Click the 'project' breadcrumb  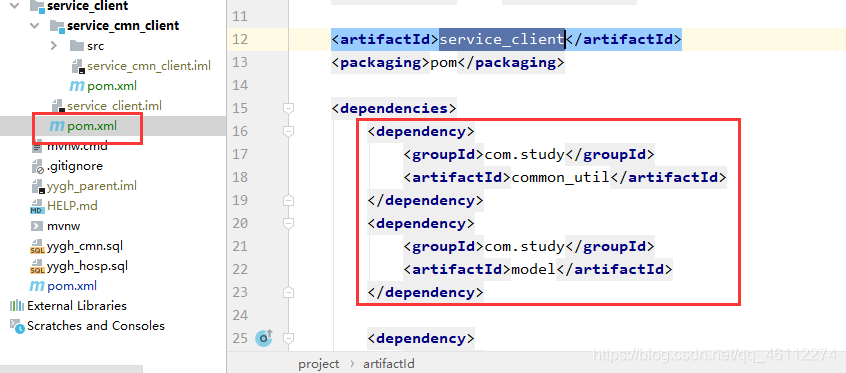click(x=319, y=364)
